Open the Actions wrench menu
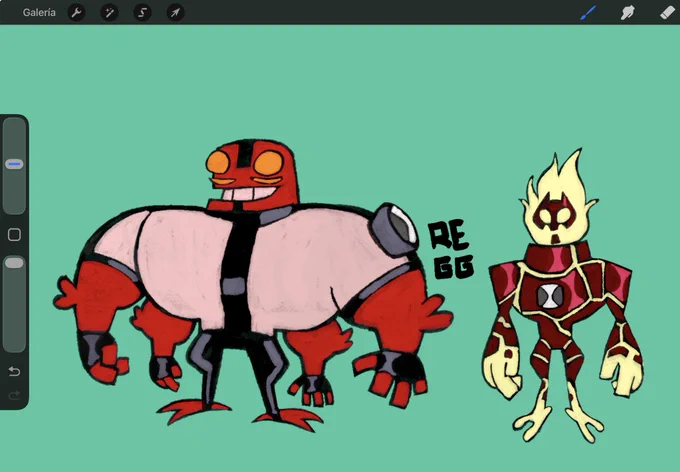This screenshot has width=680, height=472. click(77, 13)
